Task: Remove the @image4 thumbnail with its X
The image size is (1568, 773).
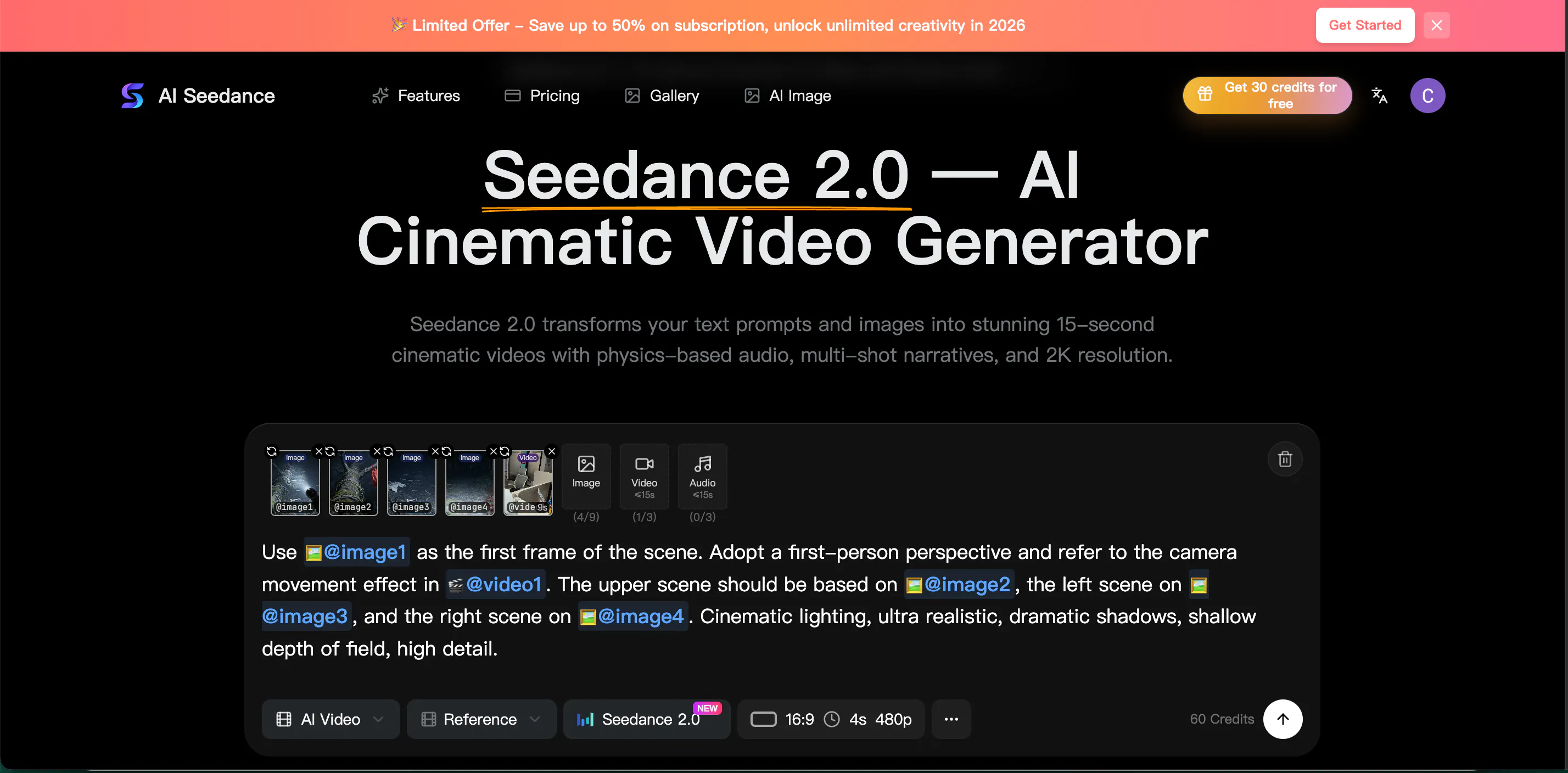Action: pos(494,451)
